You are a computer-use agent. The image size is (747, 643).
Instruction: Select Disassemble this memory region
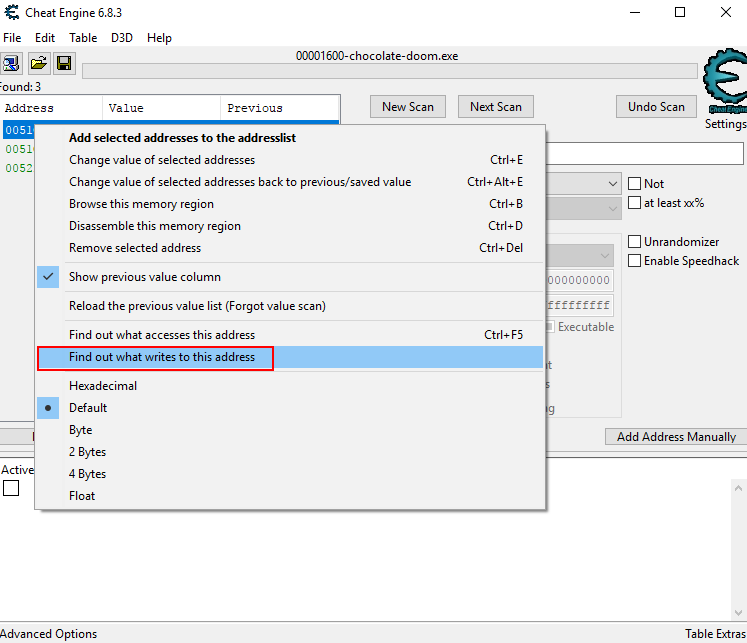155,226
